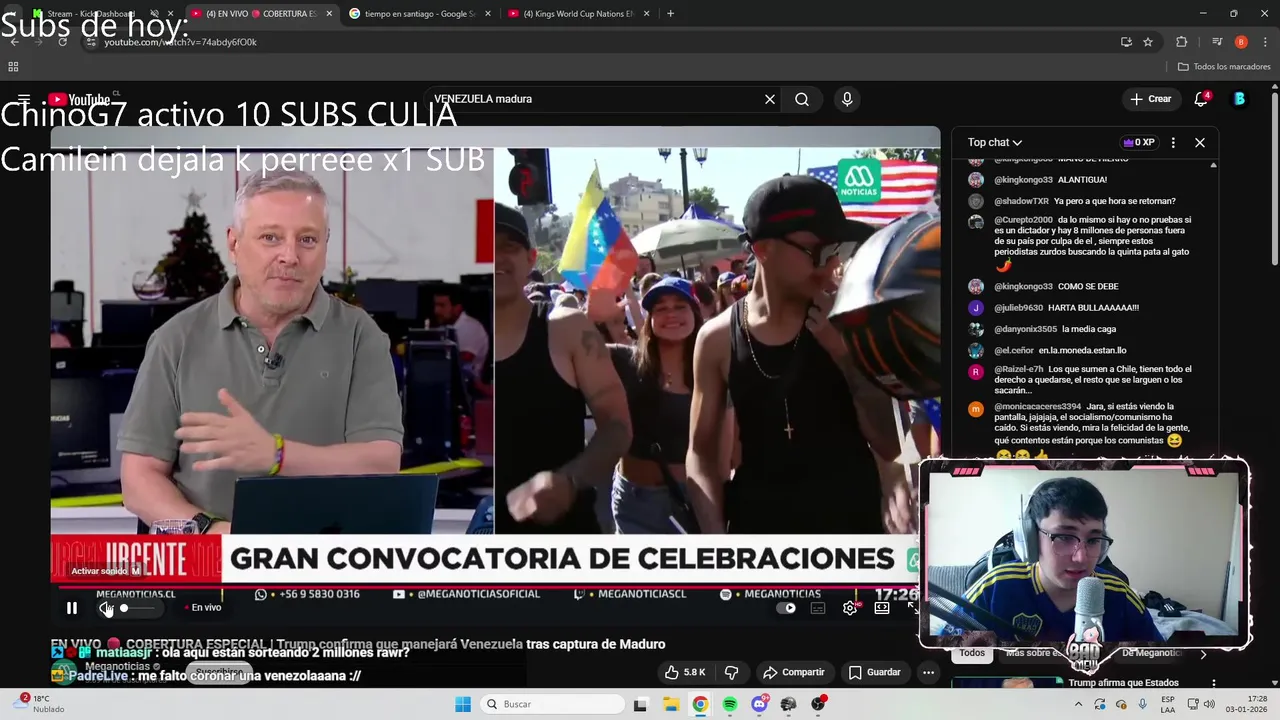
Task: Close the live chat panel
Action: click(1200, 142)
